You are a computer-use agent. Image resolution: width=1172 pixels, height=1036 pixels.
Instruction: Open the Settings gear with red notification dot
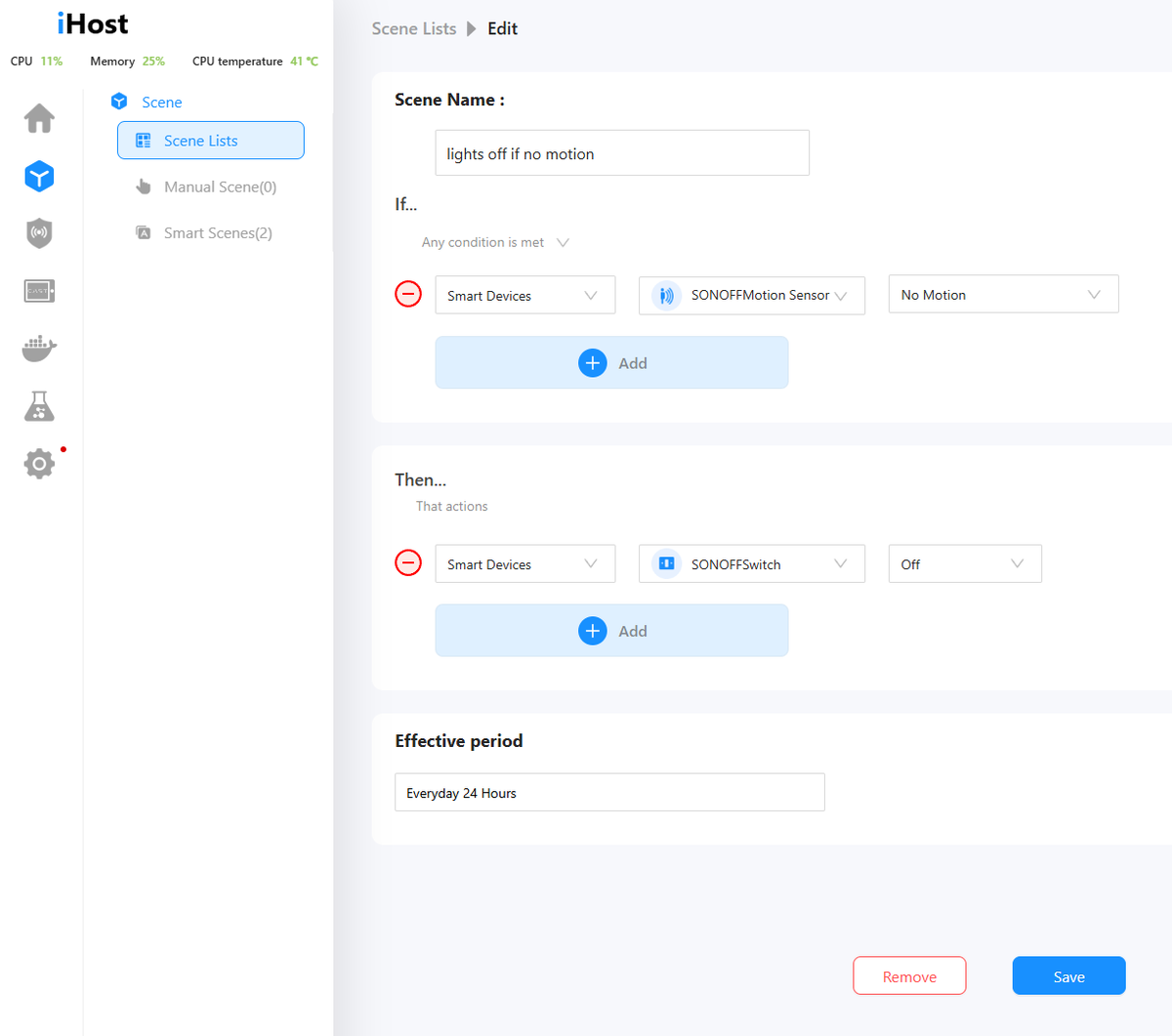(x=38, y=464)
